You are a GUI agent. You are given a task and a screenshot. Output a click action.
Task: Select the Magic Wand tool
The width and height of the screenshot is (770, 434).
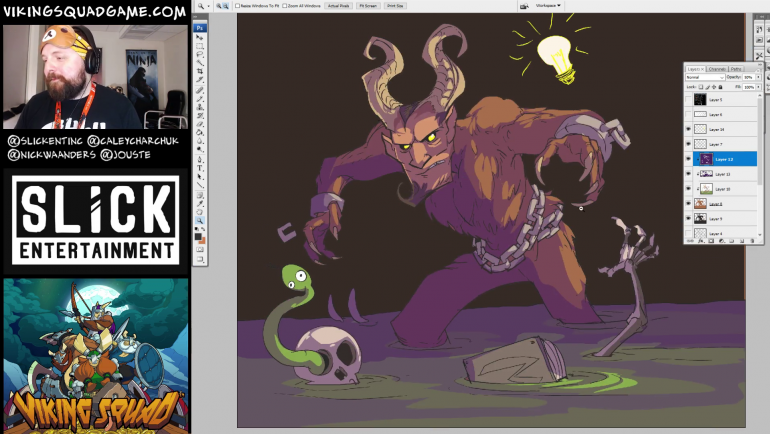(x=200, y=64)
